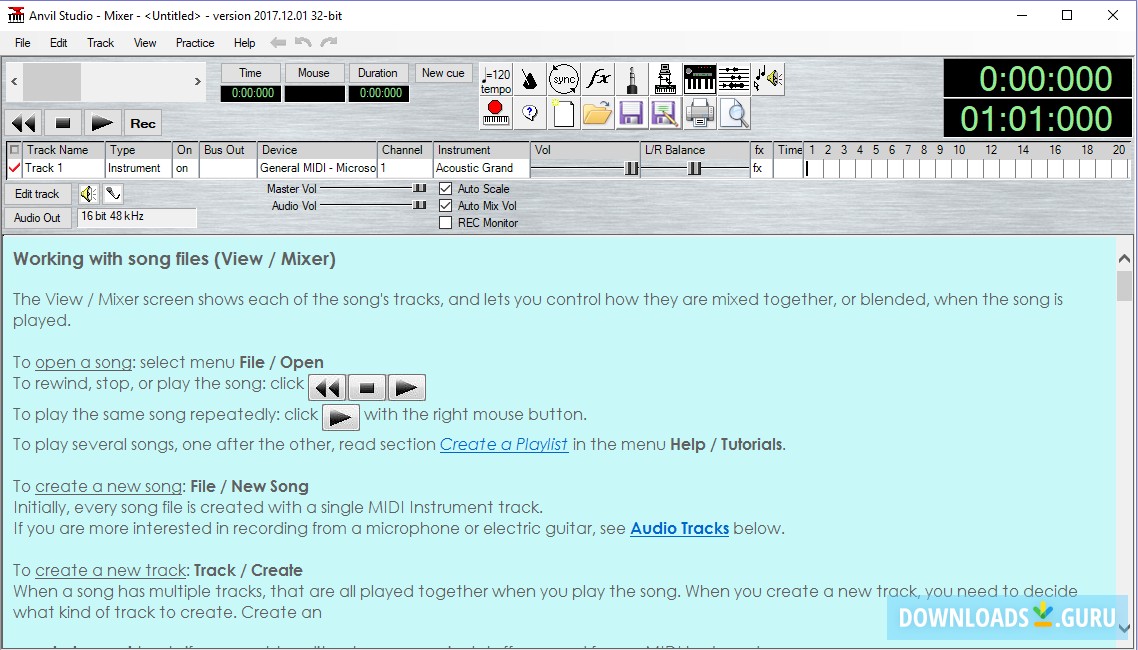Click the New cue button
The image size is (1138, 650).
tap(443, 73)
